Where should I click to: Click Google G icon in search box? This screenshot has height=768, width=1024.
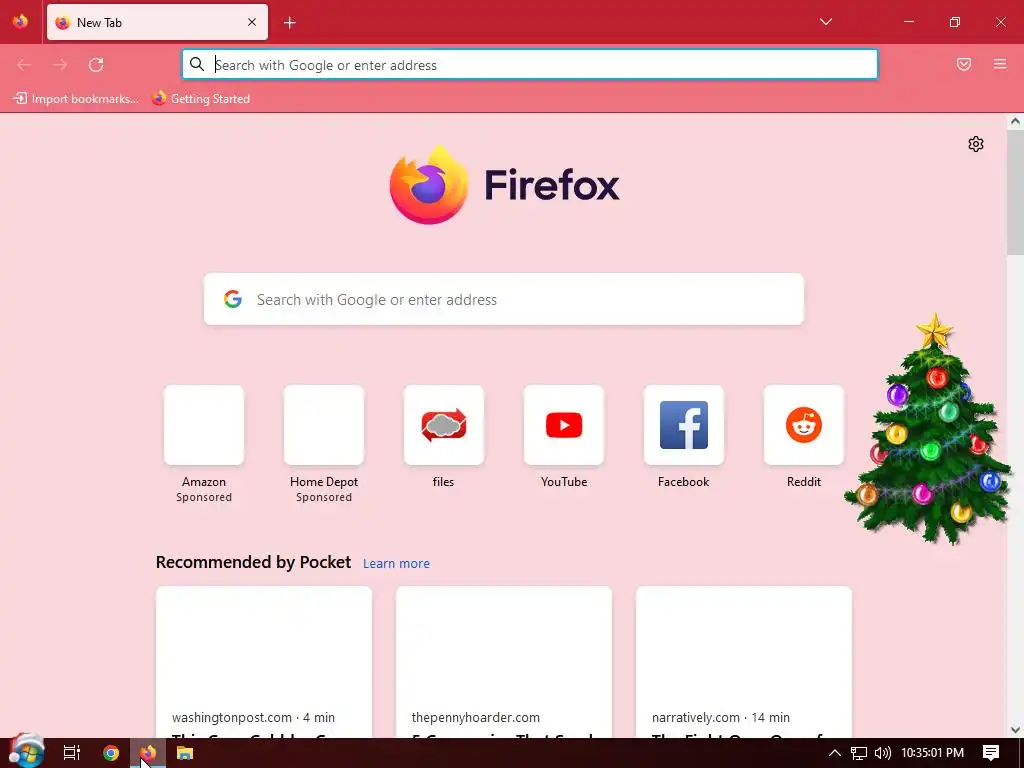click(233, 299)
